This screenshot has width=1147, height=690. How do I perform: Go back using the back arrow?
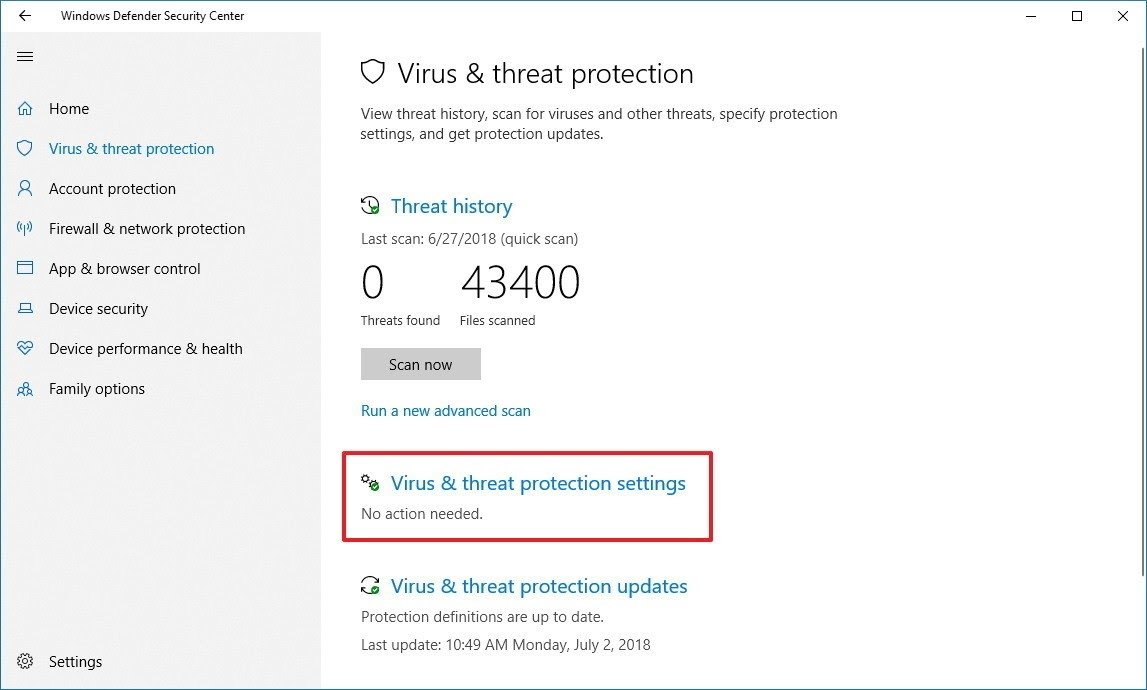click(x=25, y=15)
